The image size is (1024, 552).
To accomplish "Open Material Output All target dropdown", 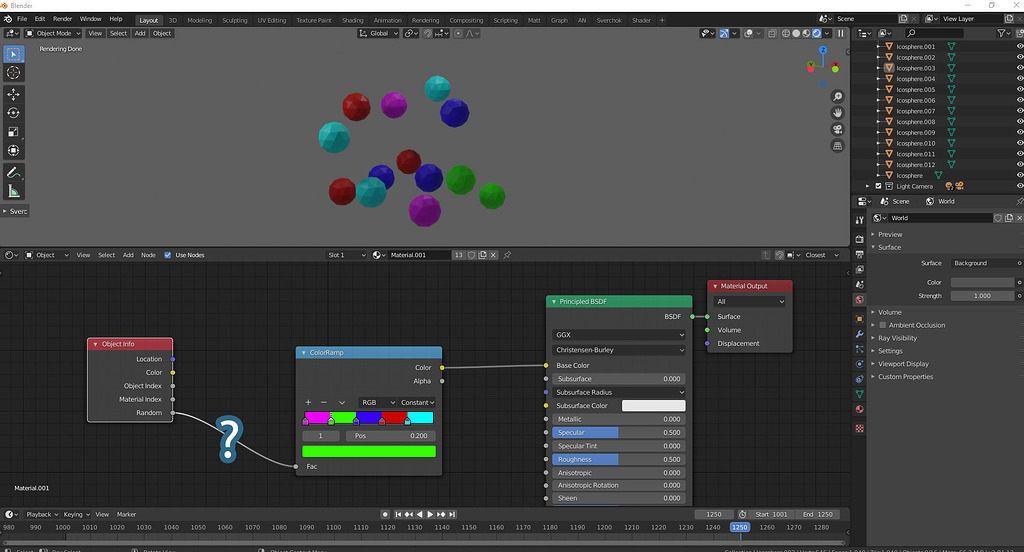I will click(x=750, y=301).
